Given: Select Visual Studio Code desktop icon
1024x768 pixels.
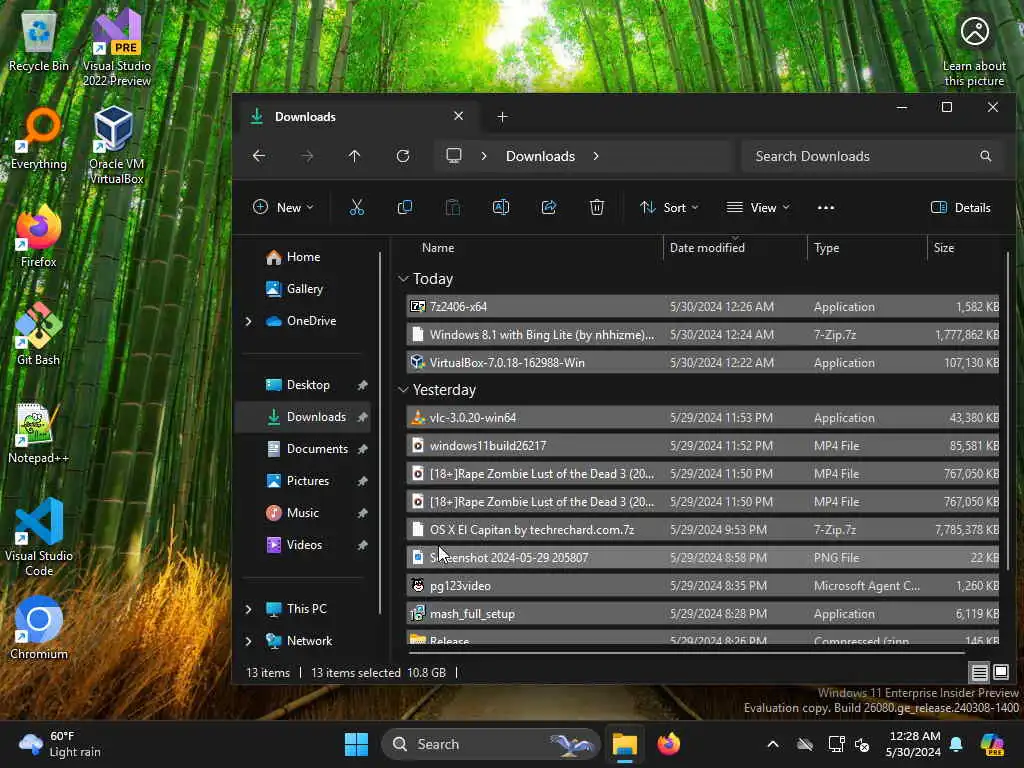Looking at the screenshot, I should click(x=39, y=537).
